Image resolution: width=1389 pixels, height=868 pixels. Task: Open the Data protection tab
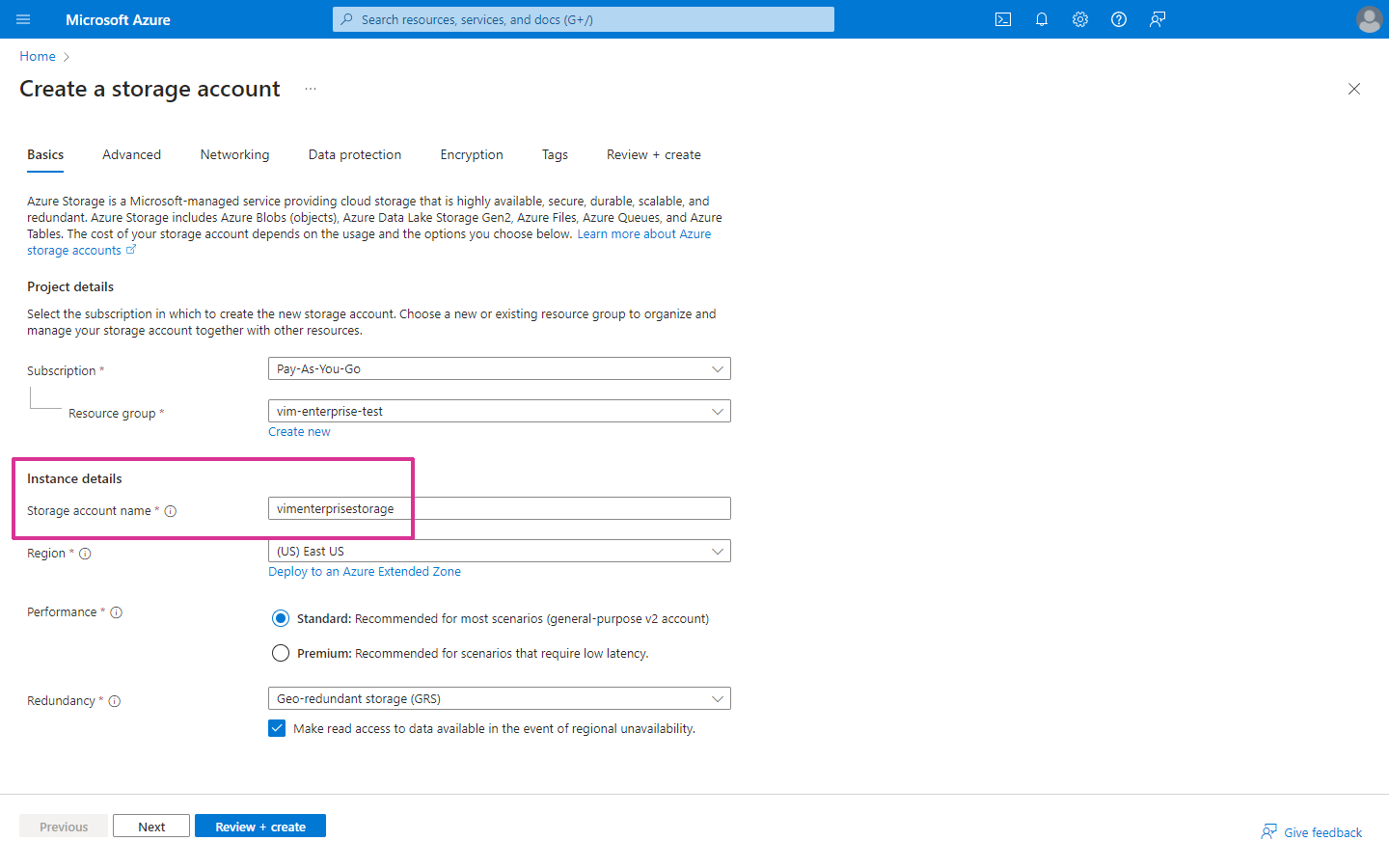point(355,154)
